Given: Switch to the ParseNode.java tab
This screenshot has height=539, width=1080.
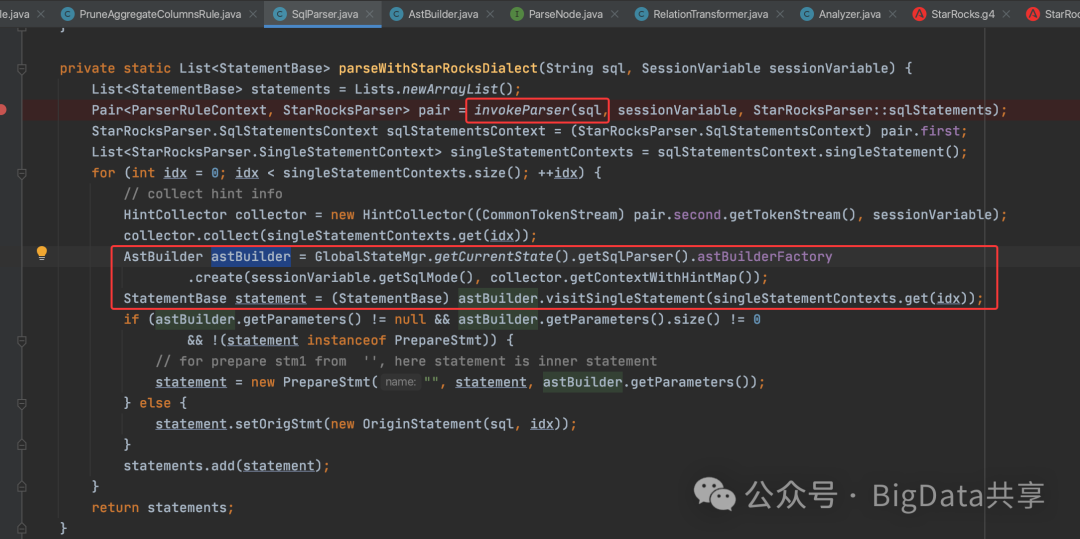Looking at the screenshot, I should (564, 13).
